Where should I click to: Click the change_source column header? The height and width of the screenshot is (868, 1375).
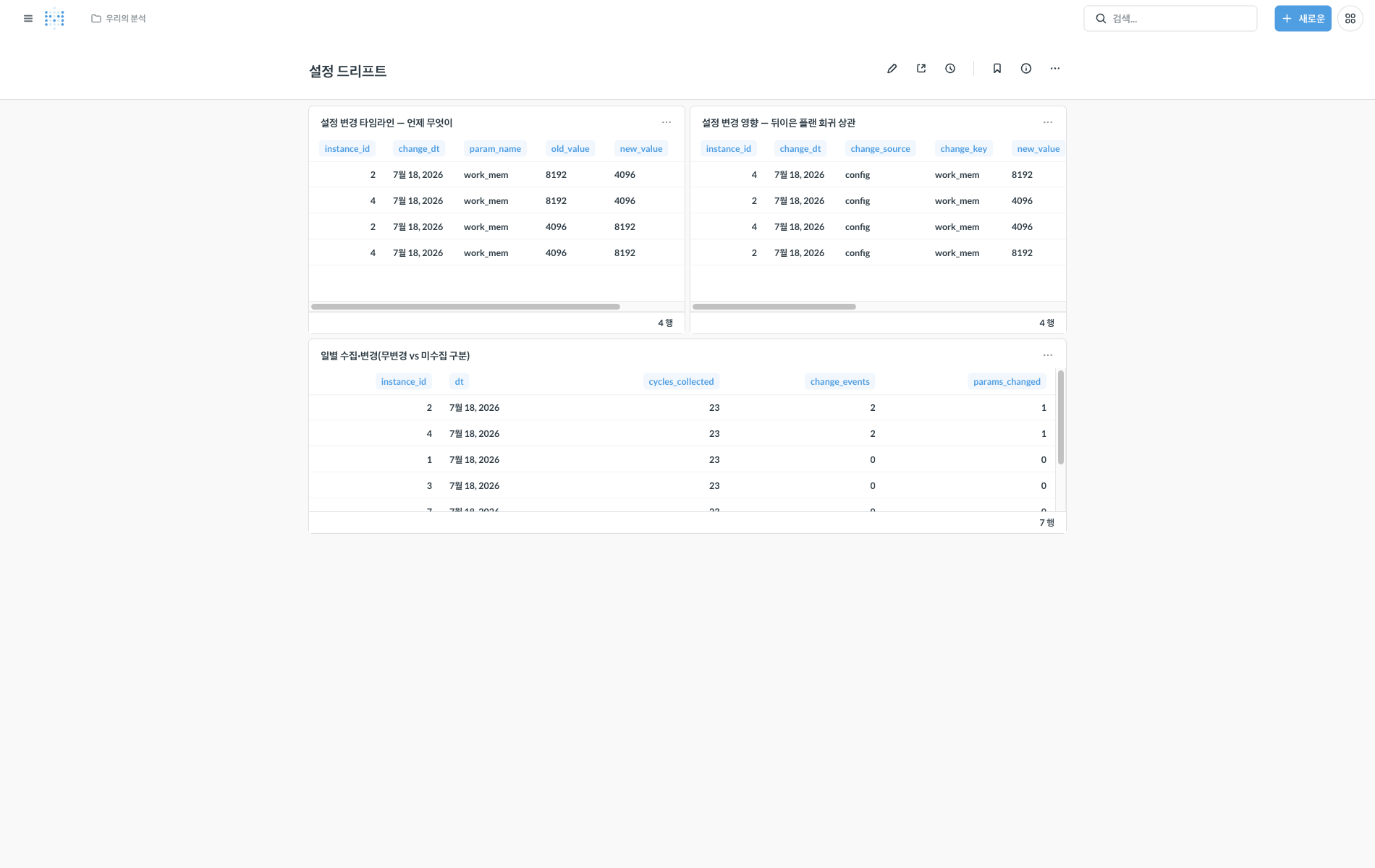pyautogui.click(x=881, y=149)
